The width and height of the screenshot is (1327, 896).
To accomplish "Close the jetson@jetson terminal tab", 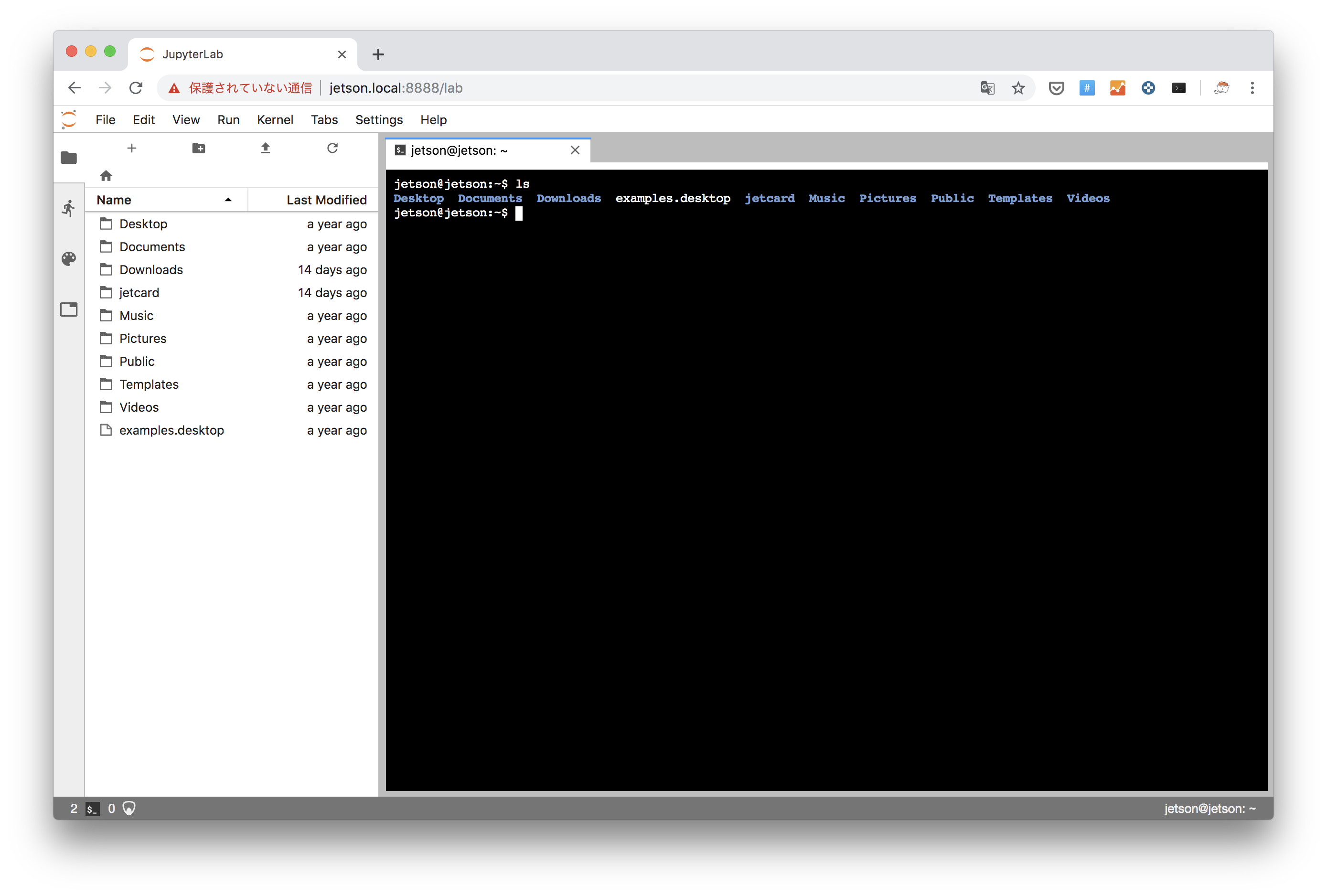I will coord(575,150).
